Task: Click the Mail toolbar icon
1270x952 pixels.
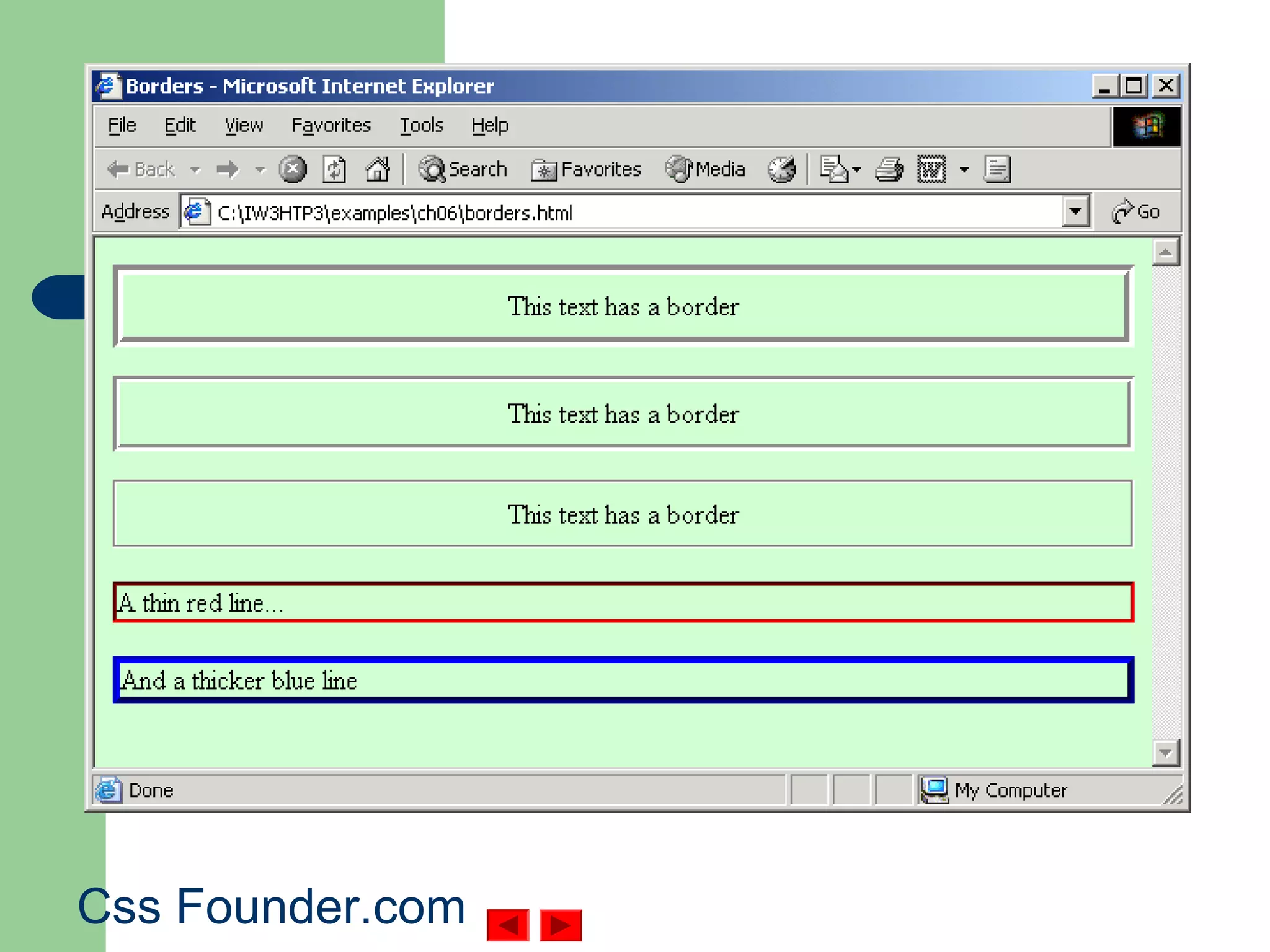Action: tap(833, 169)
